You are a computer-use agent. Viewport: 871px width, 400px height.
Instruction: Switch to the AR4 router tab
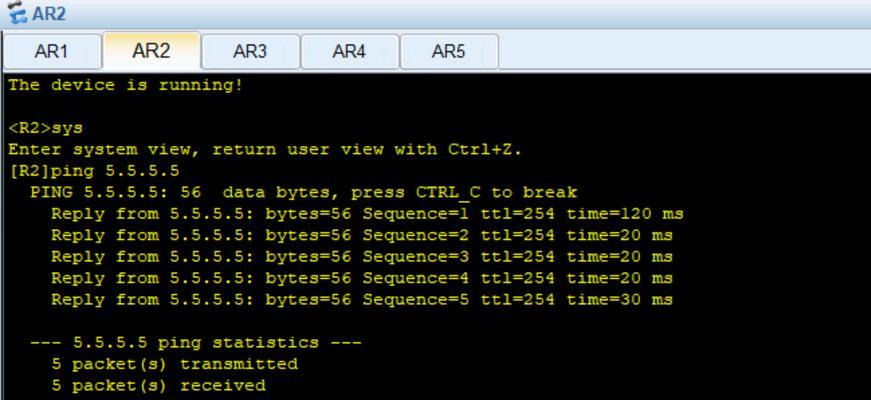point(349,52)
